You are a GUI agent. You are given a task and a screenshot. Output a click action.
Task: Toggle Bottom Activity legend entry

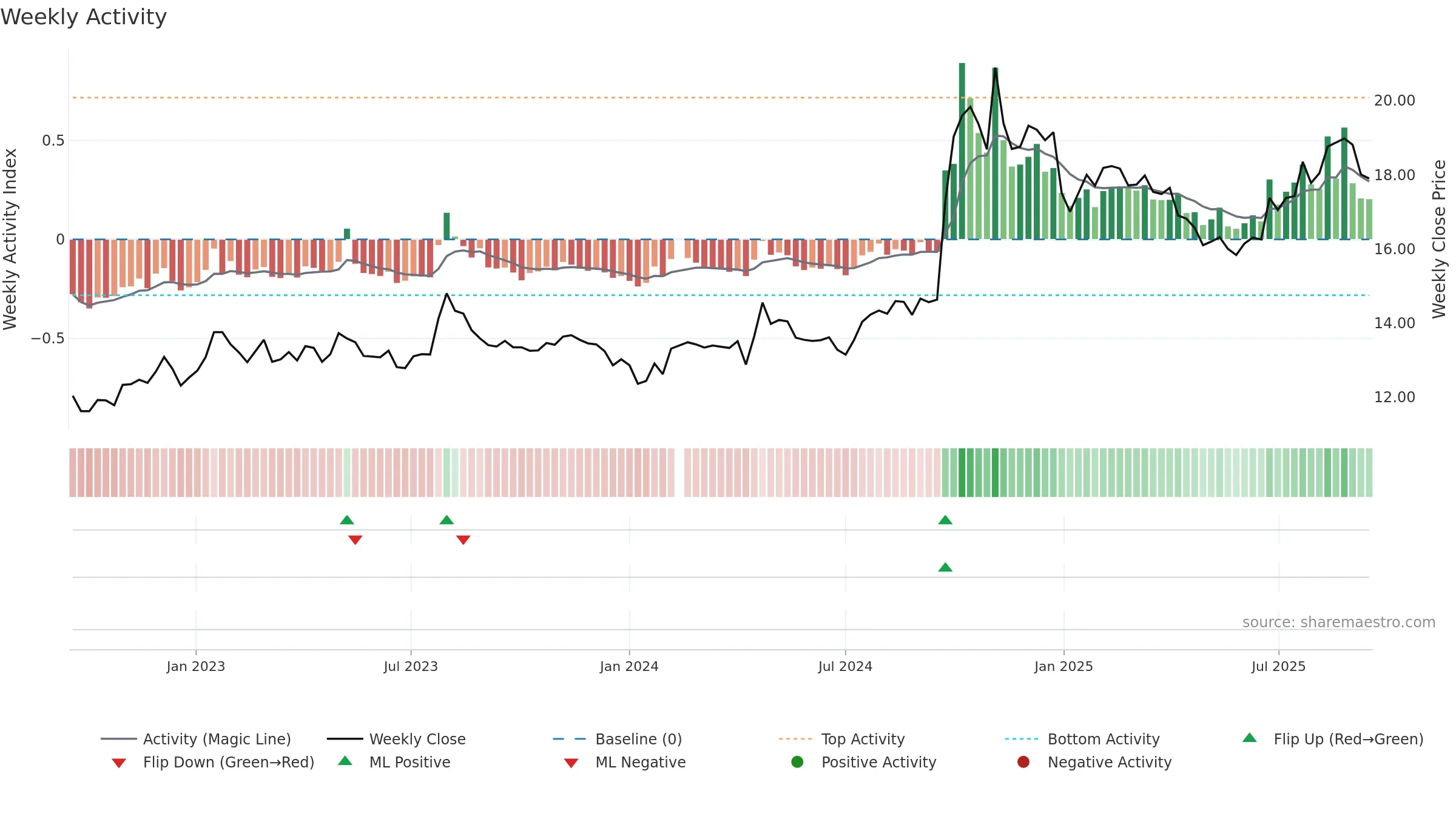coord(1082,739)
